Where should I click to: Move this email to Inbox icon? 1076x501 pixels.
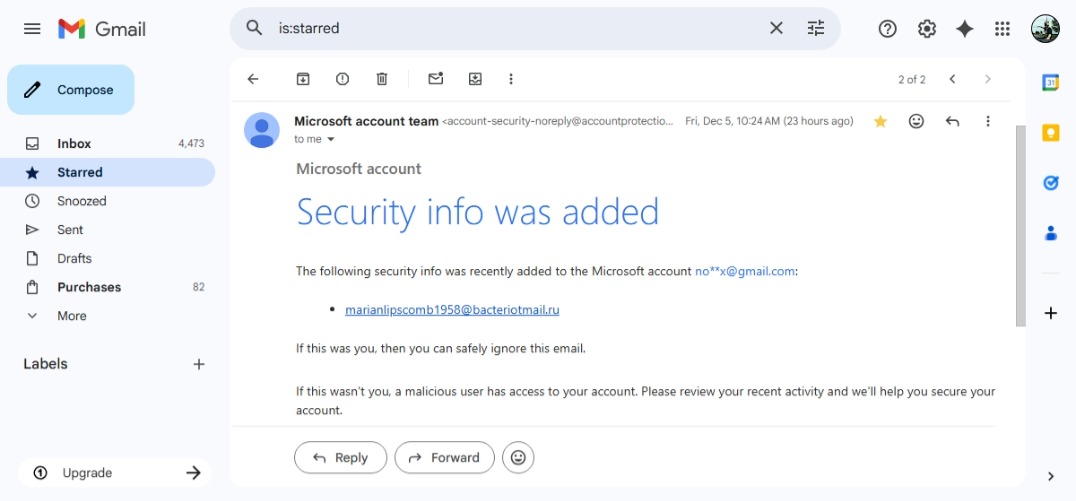pos(475,79)
